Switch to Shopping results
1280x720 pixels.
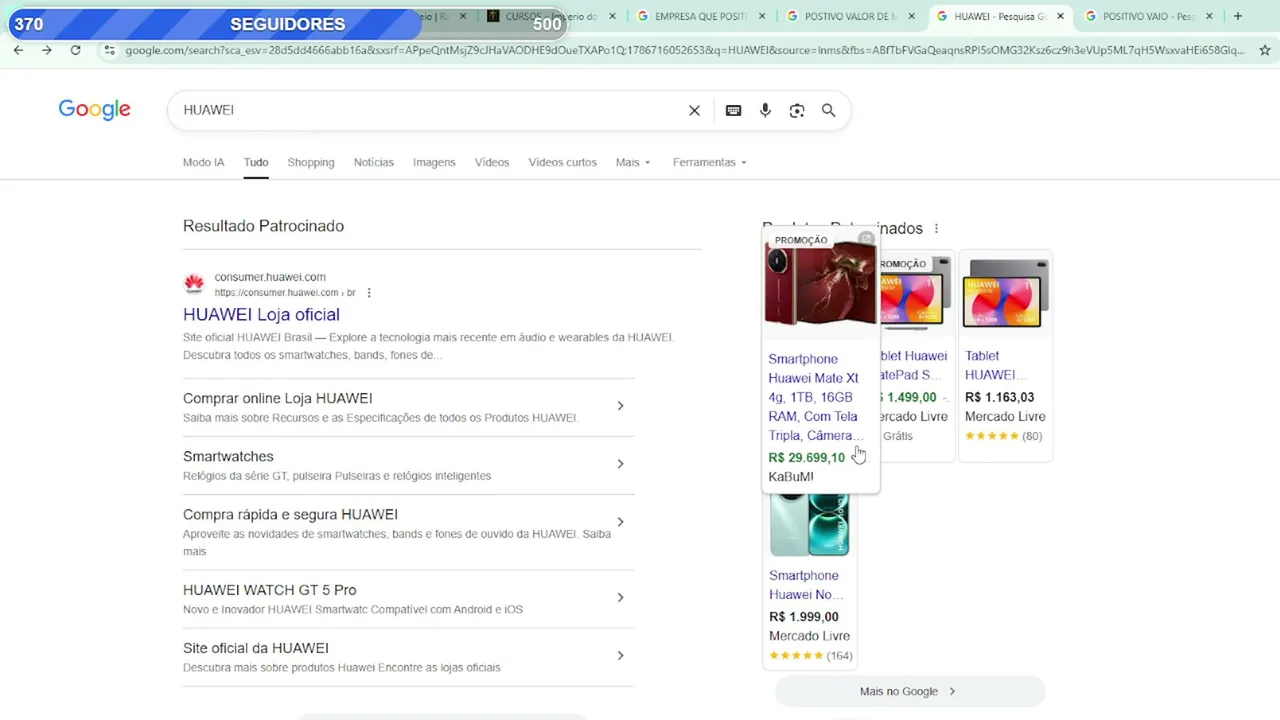(311, 162)
